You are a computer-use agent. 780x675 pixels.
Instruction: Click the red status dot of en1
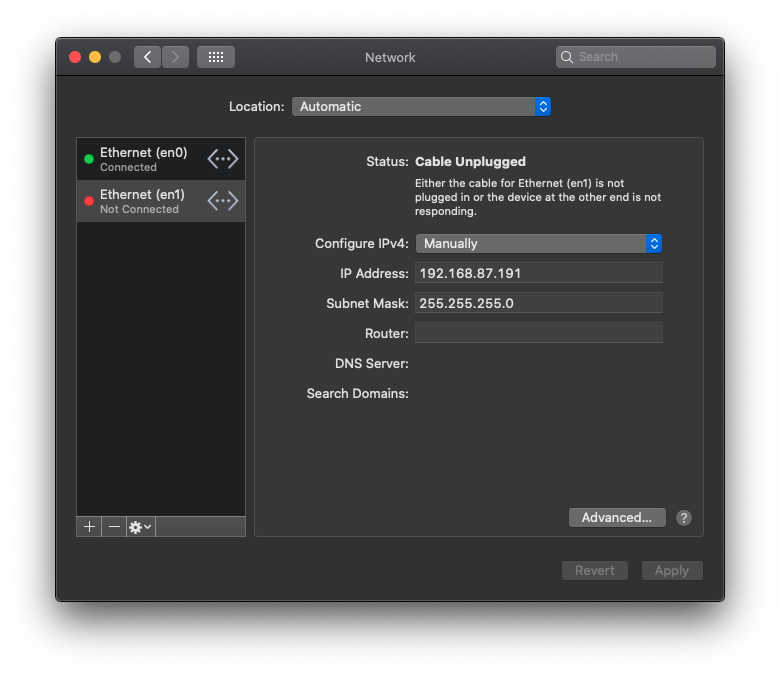pos(89,201)
